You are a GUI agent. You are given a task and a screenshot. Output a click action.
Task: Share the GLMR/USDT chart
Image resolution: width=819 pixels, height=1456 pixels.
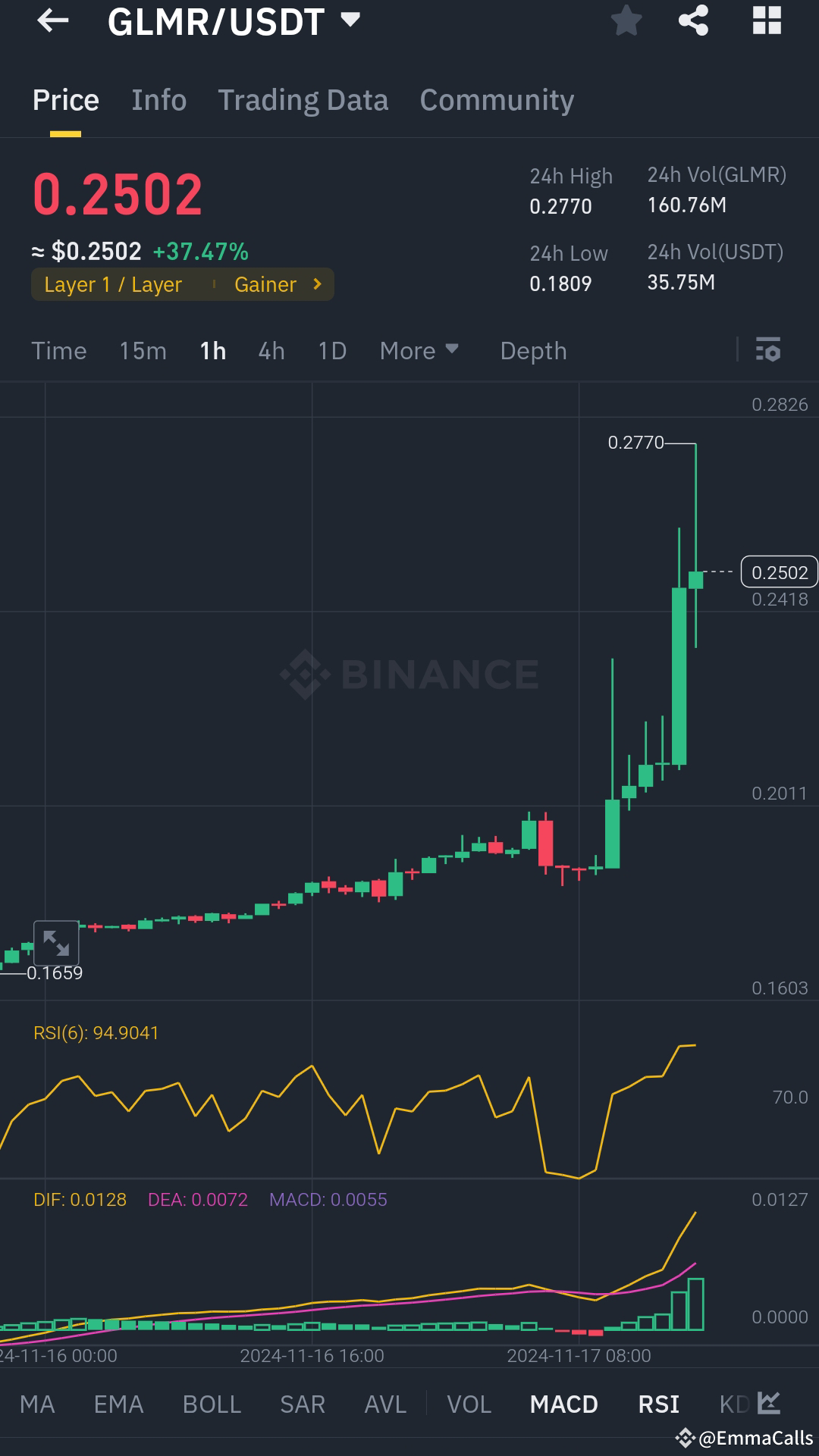692,20
